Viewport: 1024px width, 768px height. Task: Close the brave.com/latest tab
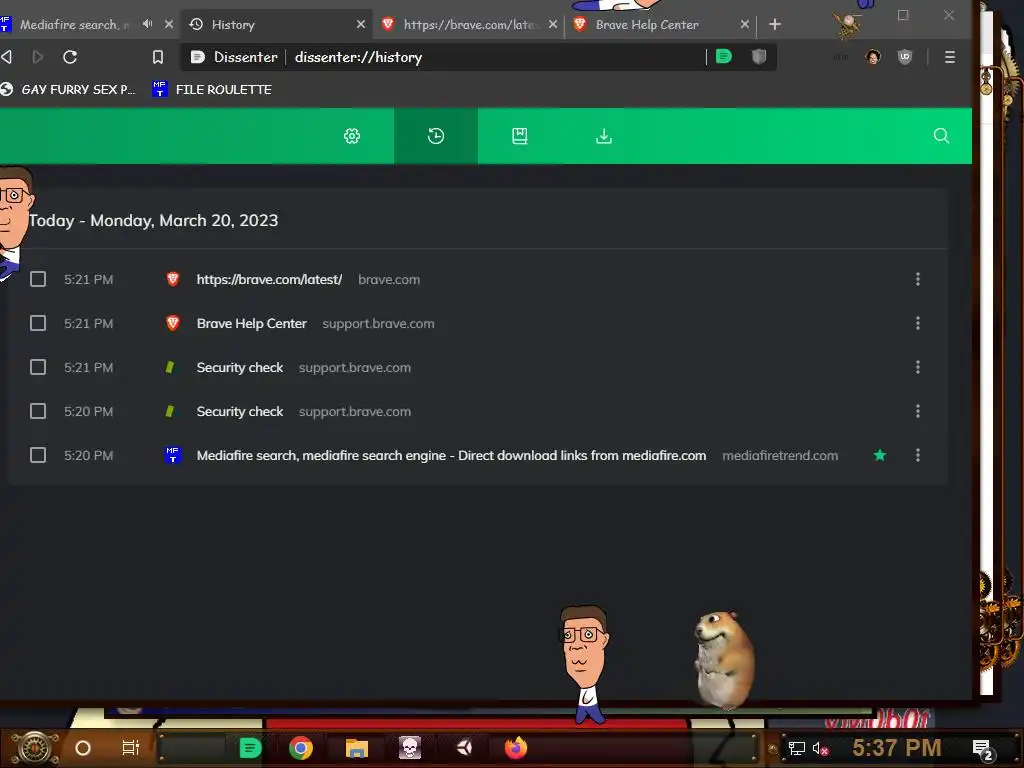pos(552,24)
